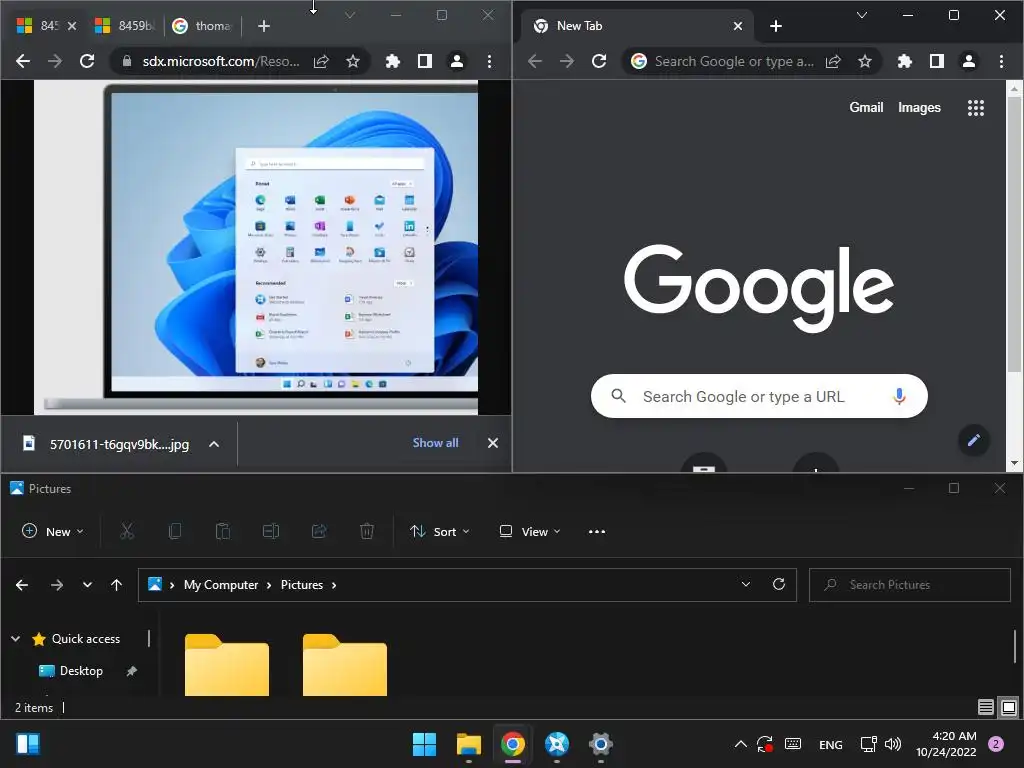
Task: Open Settings gear on taskbar
Action: pos(600,744)
